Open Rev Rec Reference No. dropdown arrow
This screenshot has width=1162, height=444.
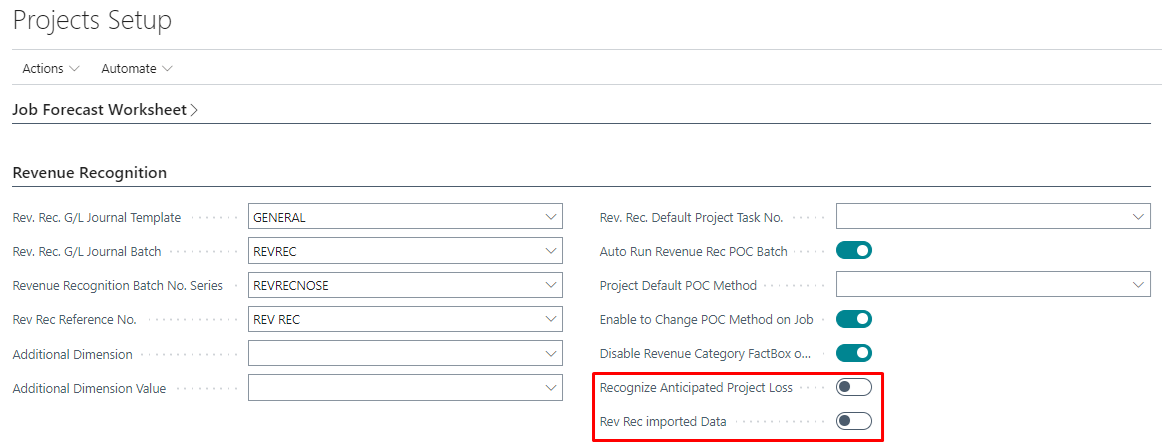pos(551,319)
